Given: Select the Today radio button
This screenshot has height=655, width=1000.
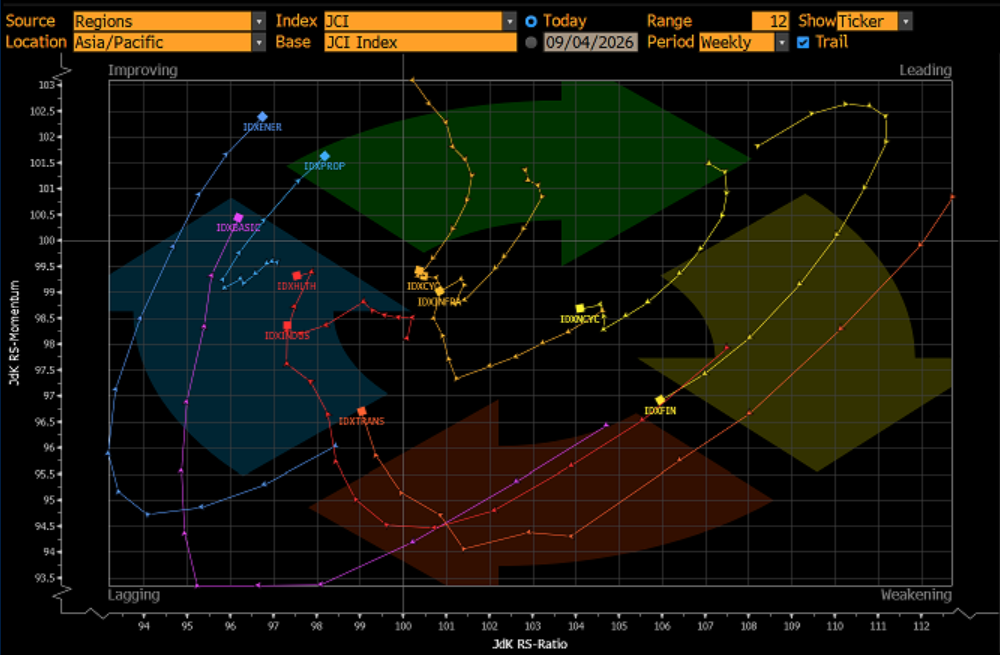Looking at the screenshot, I should pos(531,22).
